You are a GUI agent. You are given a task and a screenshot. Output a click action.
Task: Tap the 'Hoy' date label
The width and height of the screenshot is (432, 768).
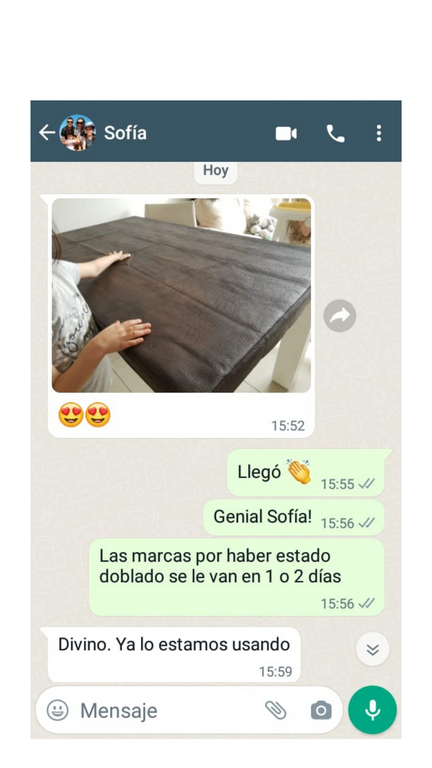(216, 171)
